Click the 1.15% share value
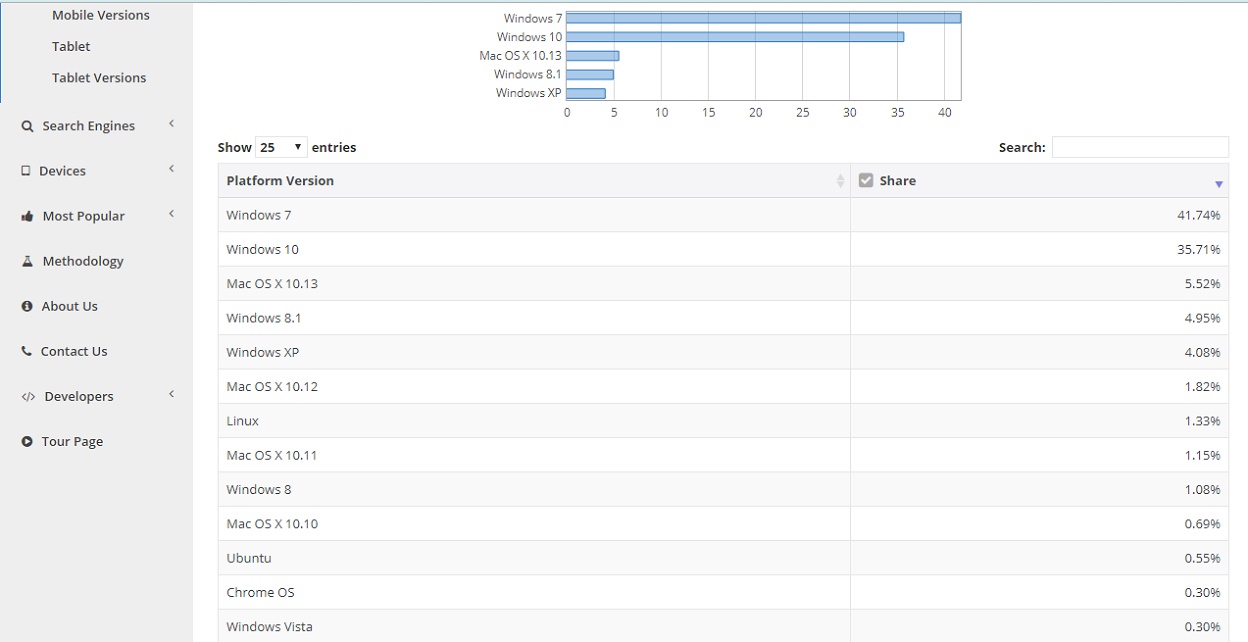Viewport: 1248px width, 642px height. (1202, 455)
